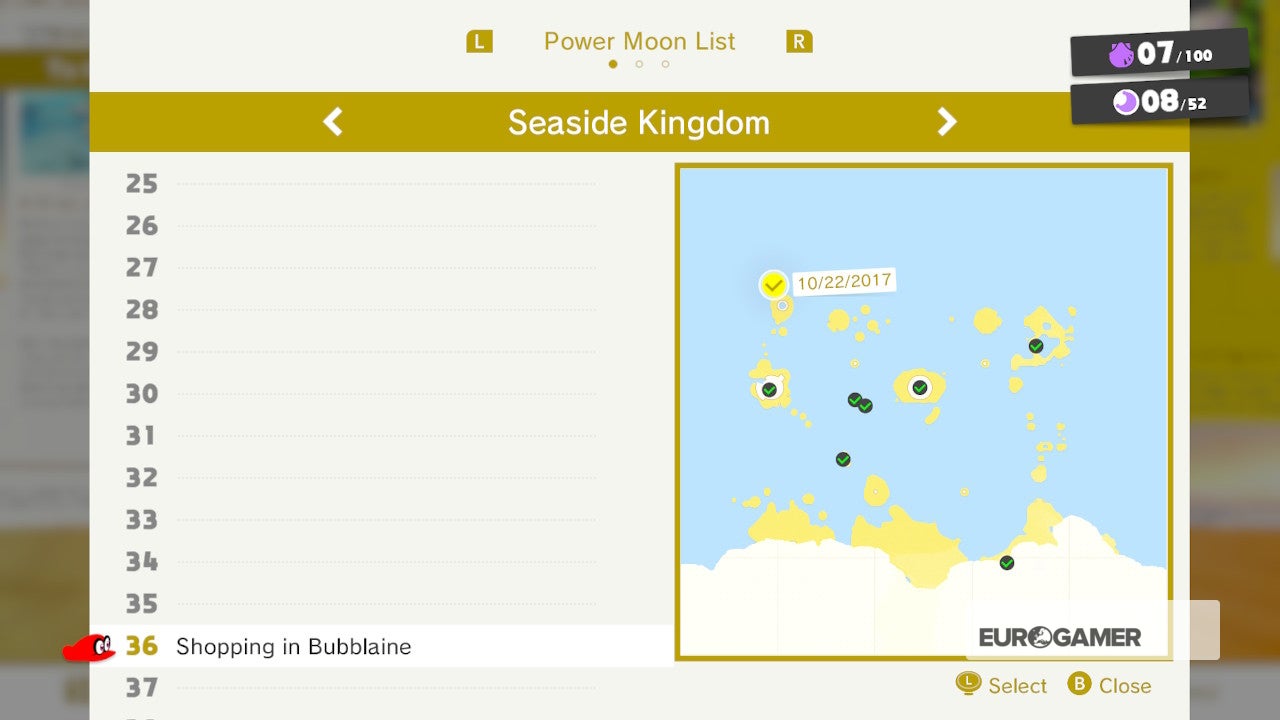Screen dimensions: 1280x720
Task: Click the red Cappy cursor icon
Action: (x=89, y=647)
